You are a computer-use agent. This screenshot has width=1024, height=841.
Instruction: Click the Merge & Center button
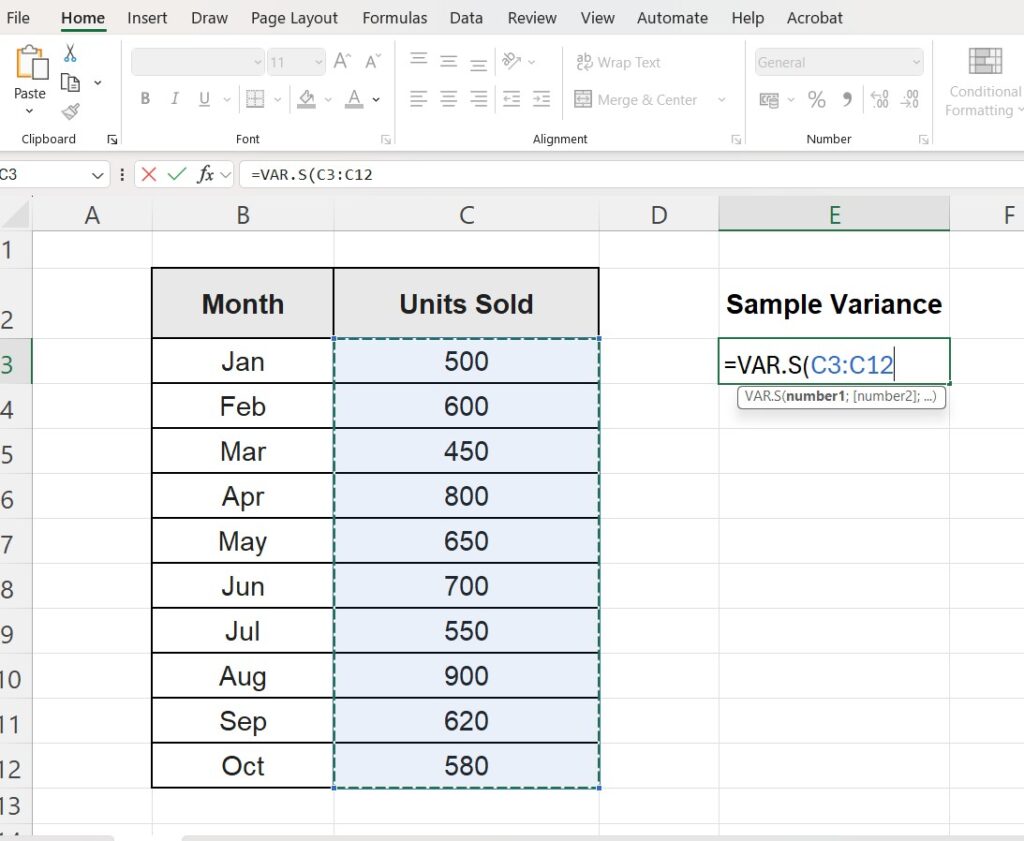[636, 99]
